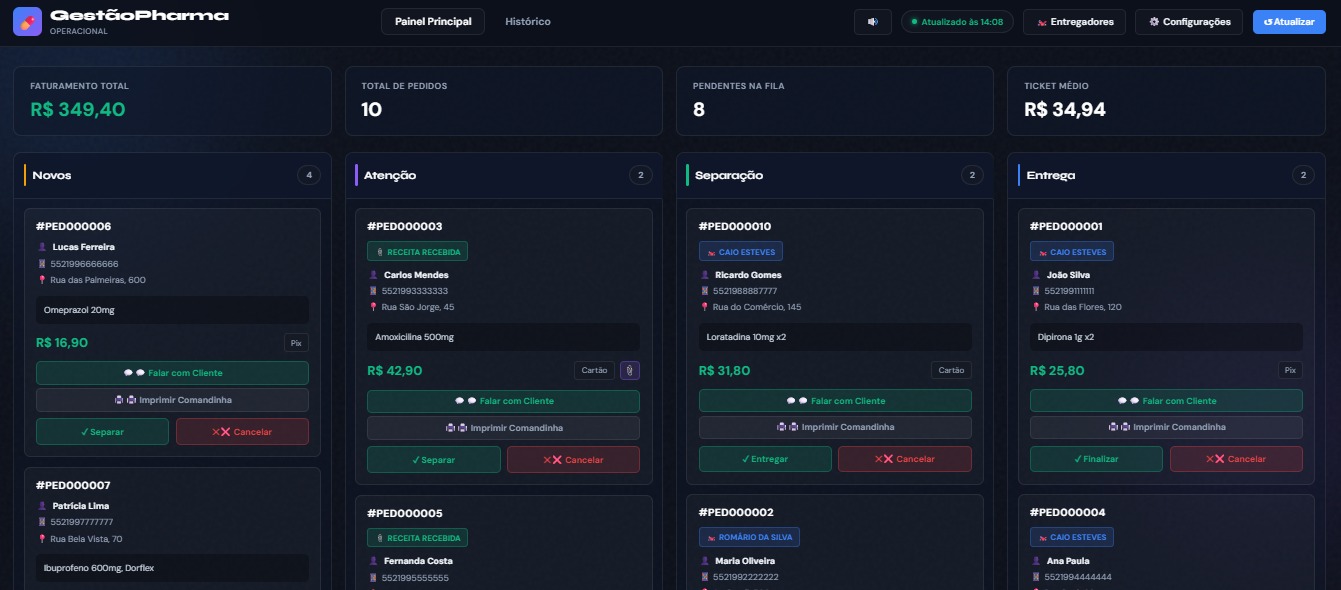Click customer name Fernanda Costa
This screenshot has height=590, width=1341.
[418, 561]
